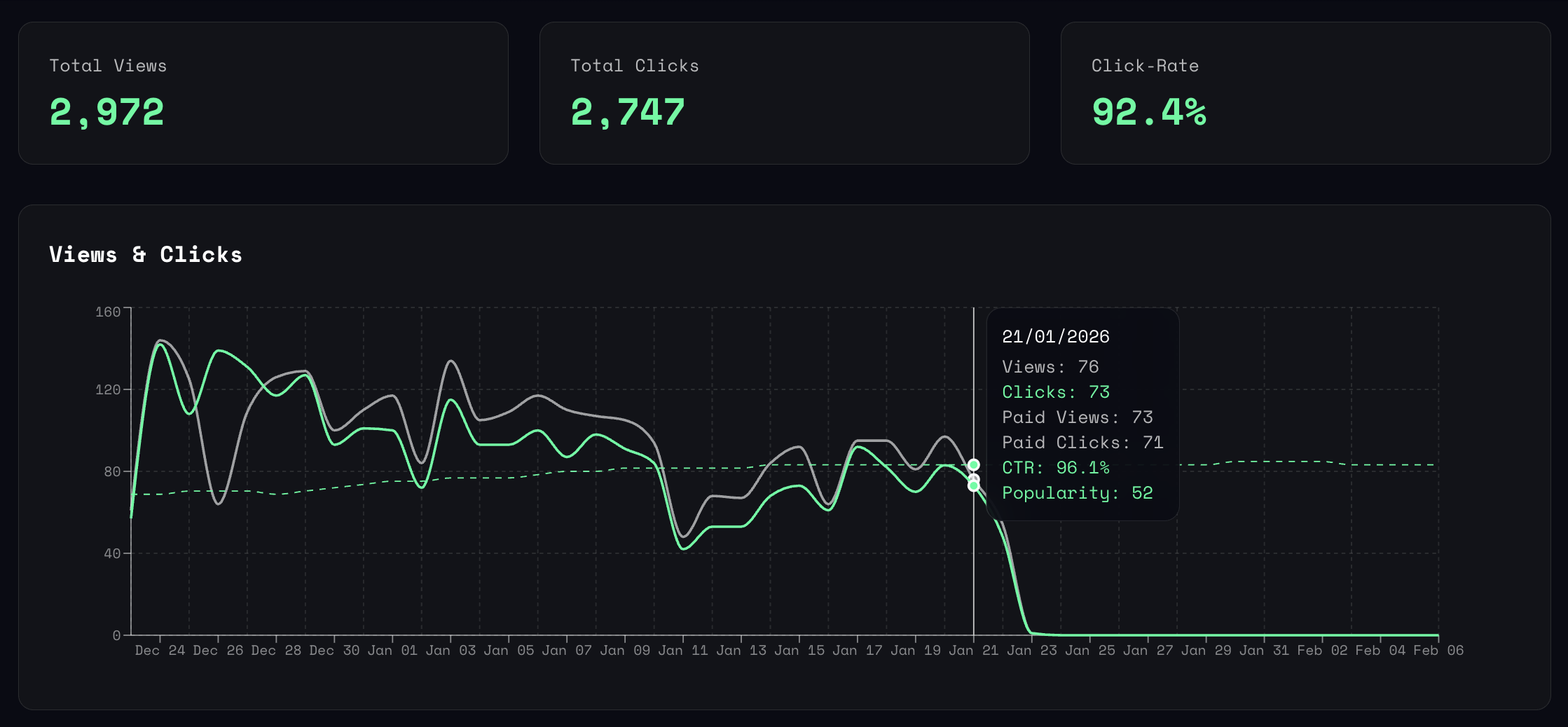Click the Paid Views: 73 tooltip line
Image resolution: width=1568 pixels, height=727 pixels.
[1078, 417]
